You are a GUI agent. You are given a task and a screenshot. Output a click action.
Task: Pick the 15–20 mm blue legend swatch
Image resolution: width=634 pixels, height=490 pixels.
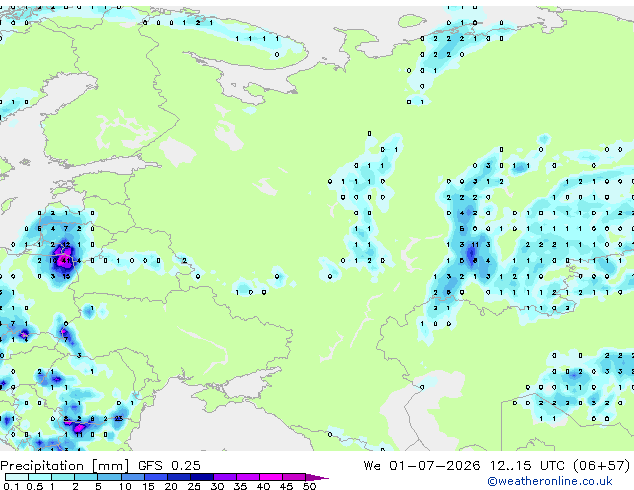pos(155,477)
